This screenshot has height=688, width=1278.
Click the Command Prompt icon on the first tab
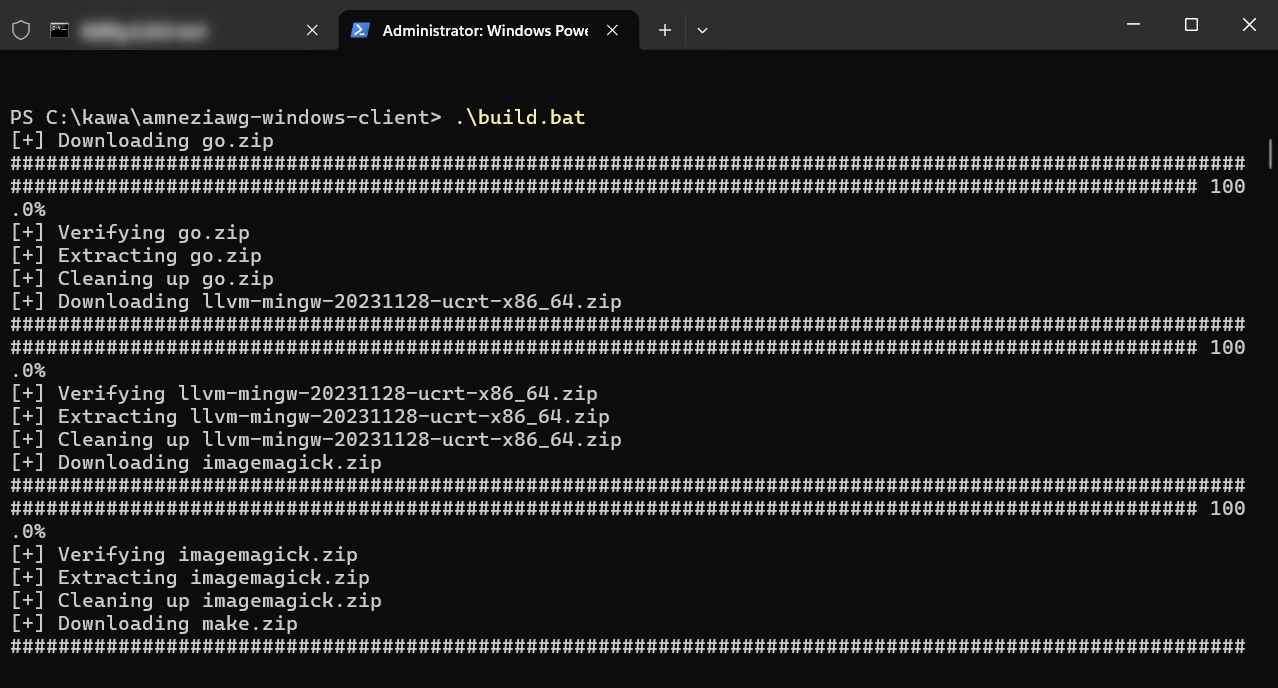click(59, 30)
